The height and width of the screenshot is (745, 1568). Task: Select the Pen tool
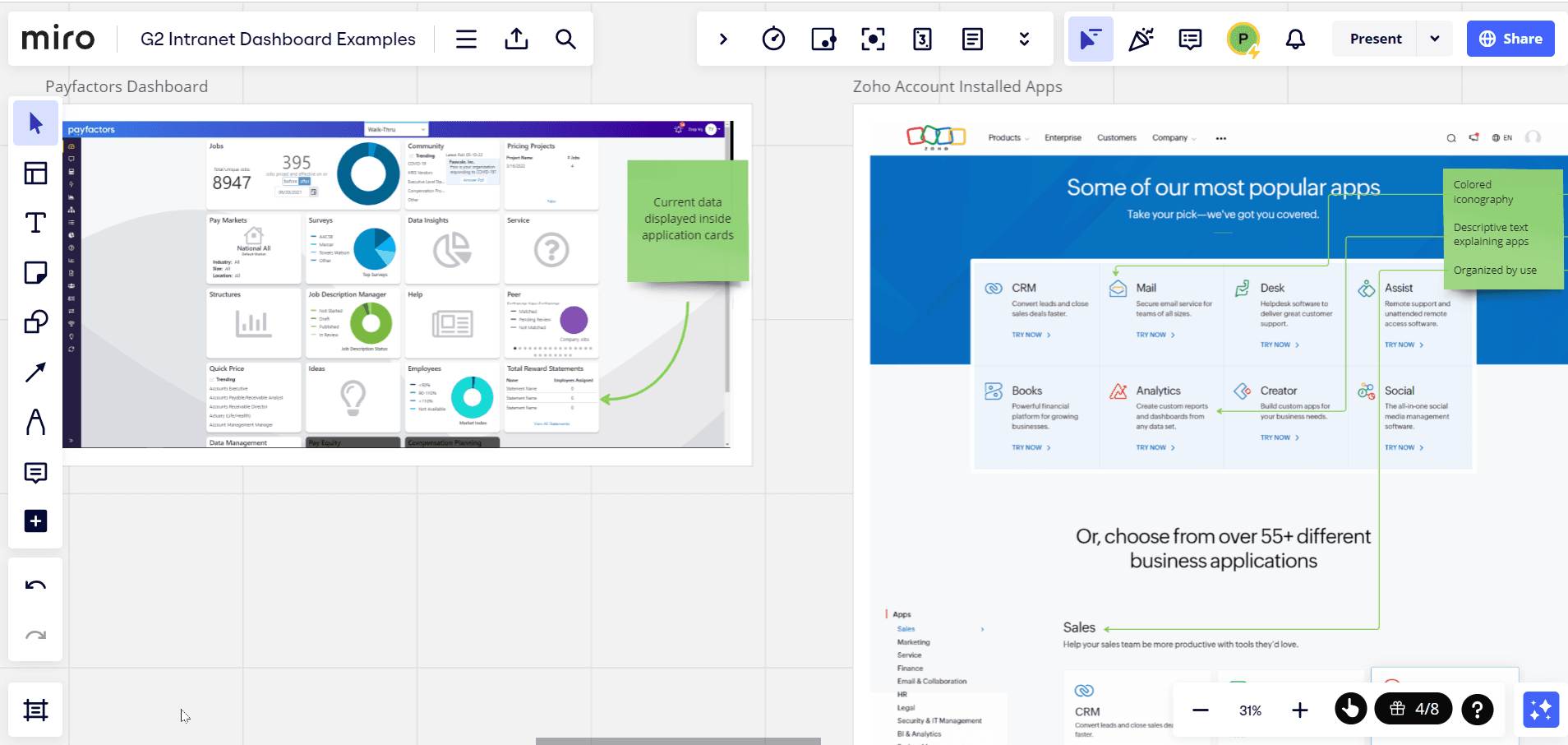click(x=35, y=422)
